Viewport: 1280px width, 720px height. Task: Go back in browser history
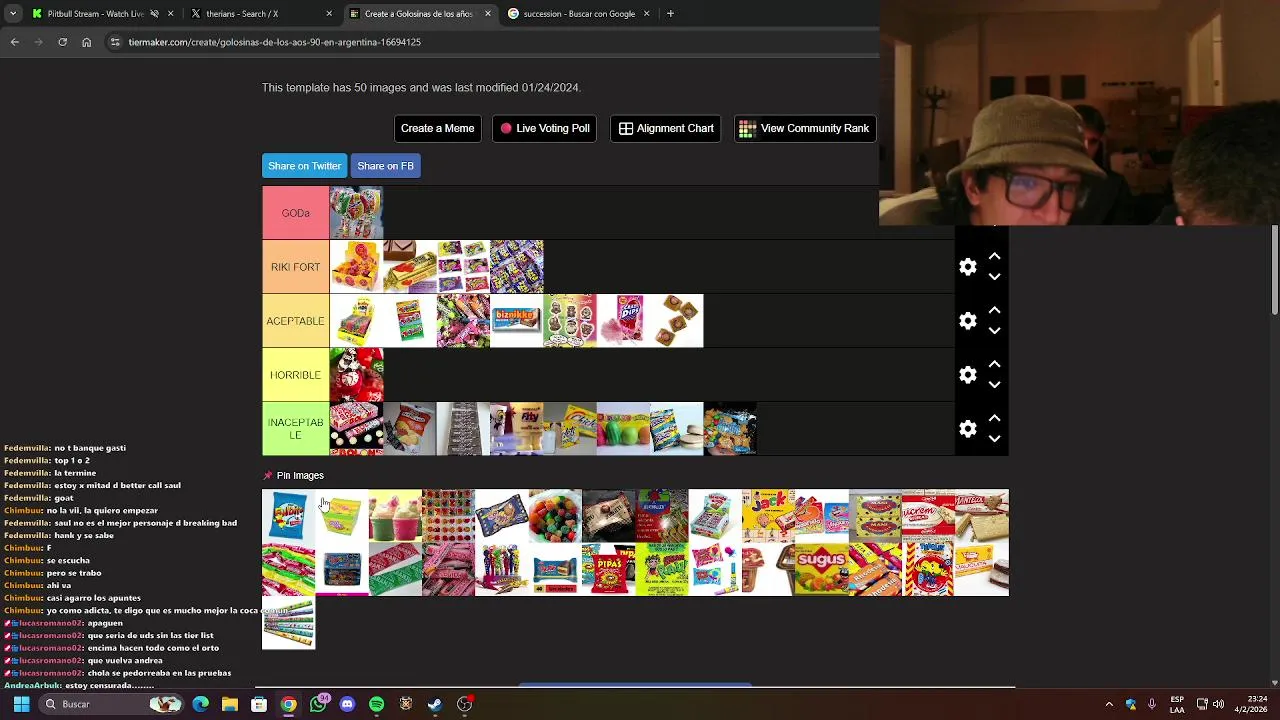(x=15, y=42)
